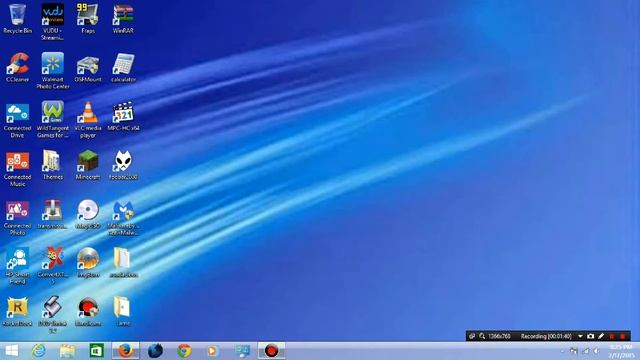Open the media player taskbar icon
The image size is (640, 360).
coord(212,351)
